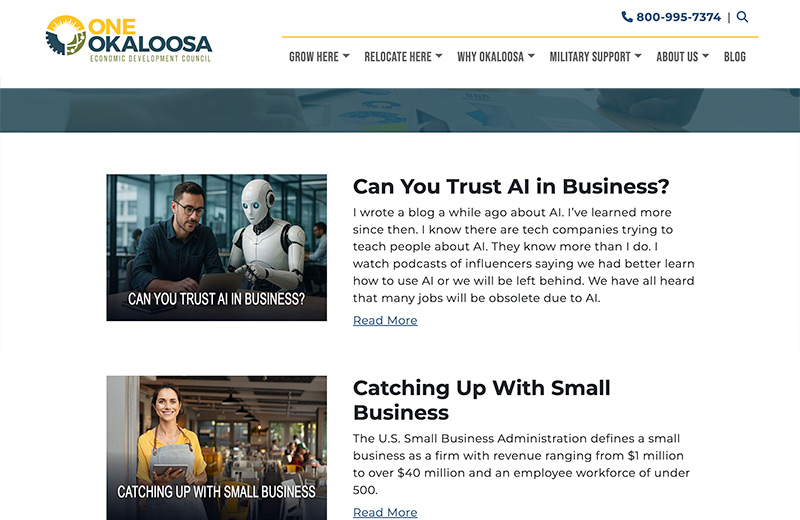The width and height of the screenshot is (800, 520).
Task: Expand the Military Support dropdown arrow
Action: coord(638,56)
